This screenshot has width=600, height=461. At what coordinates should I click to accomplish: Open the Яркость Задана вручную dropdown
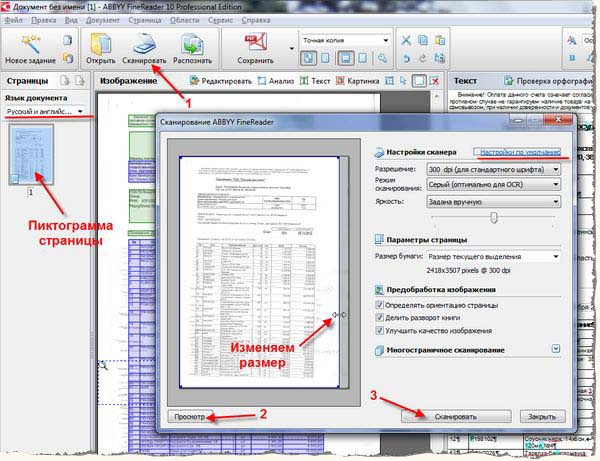click(494, 202)
